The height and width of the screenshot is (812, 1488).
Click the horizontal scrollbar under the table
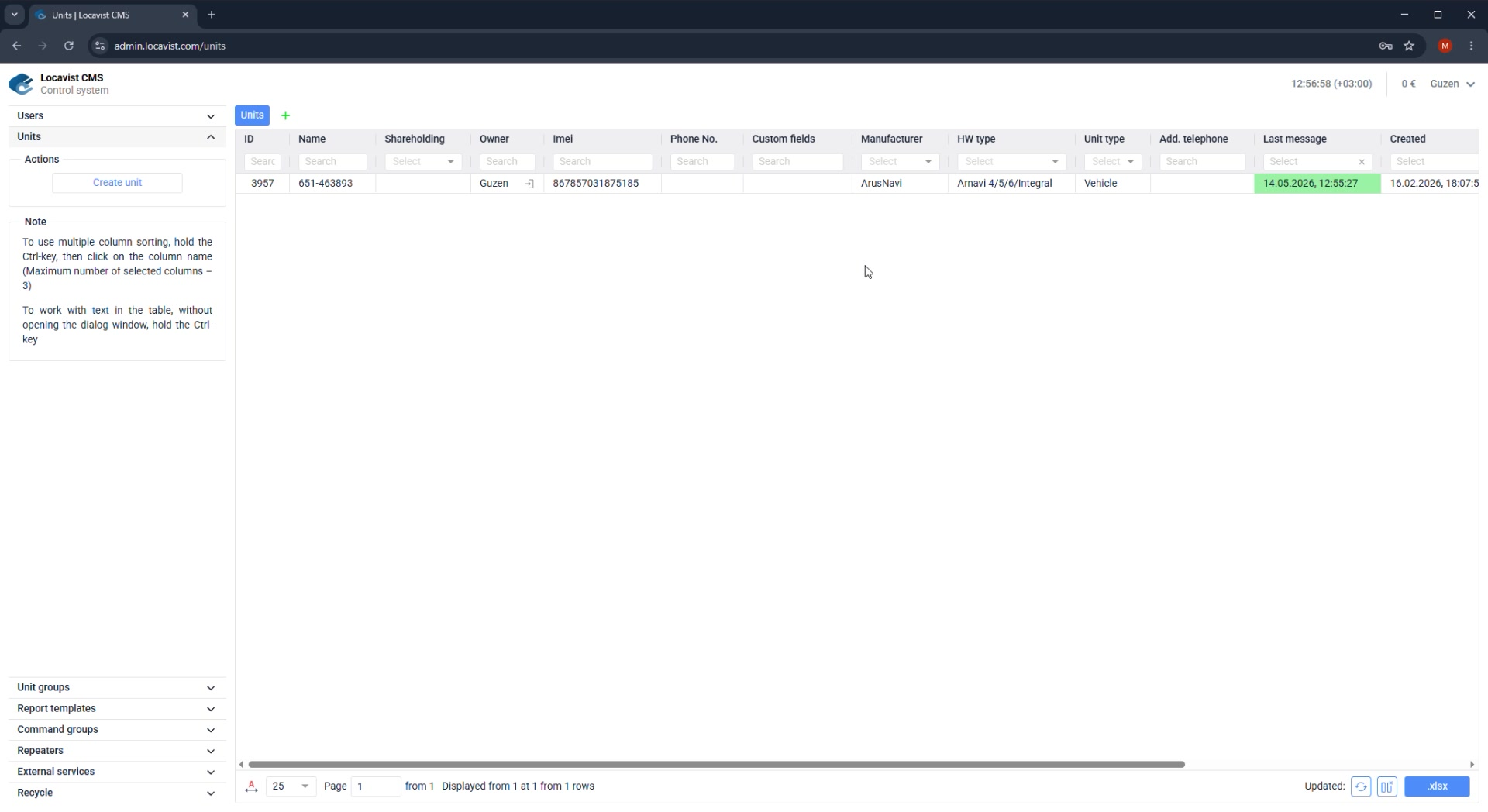pos(716,765)
